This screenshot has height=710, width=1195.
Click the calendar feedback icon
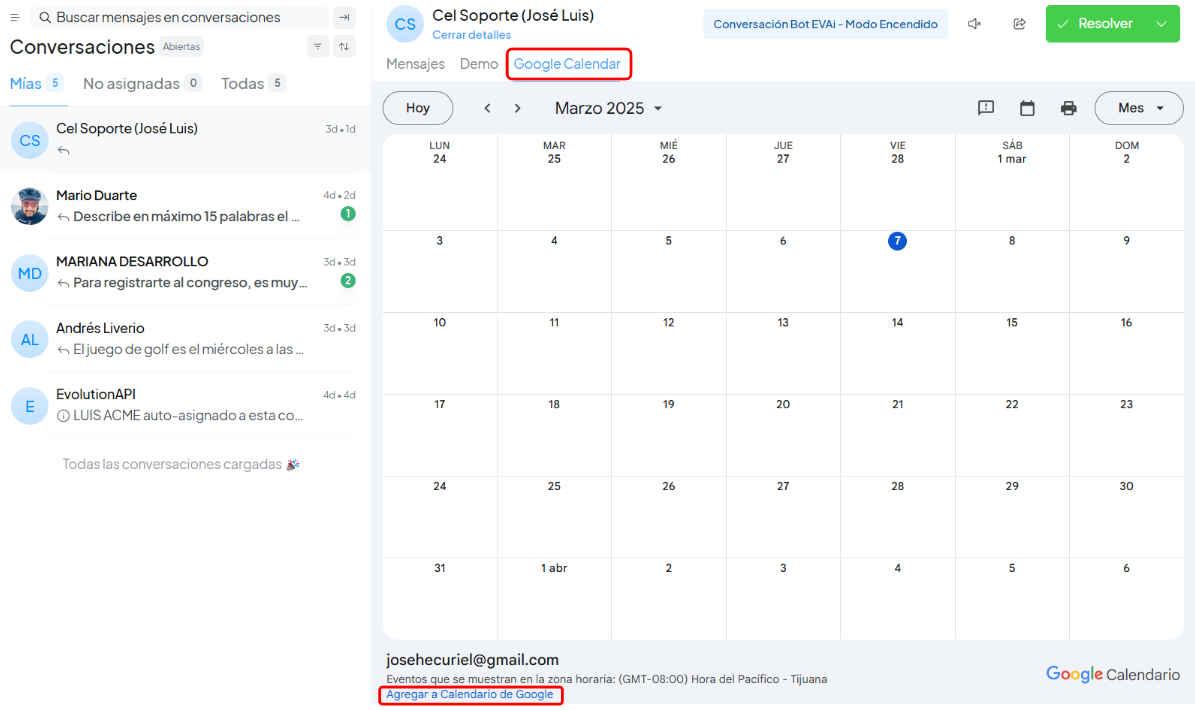[986, 108]
